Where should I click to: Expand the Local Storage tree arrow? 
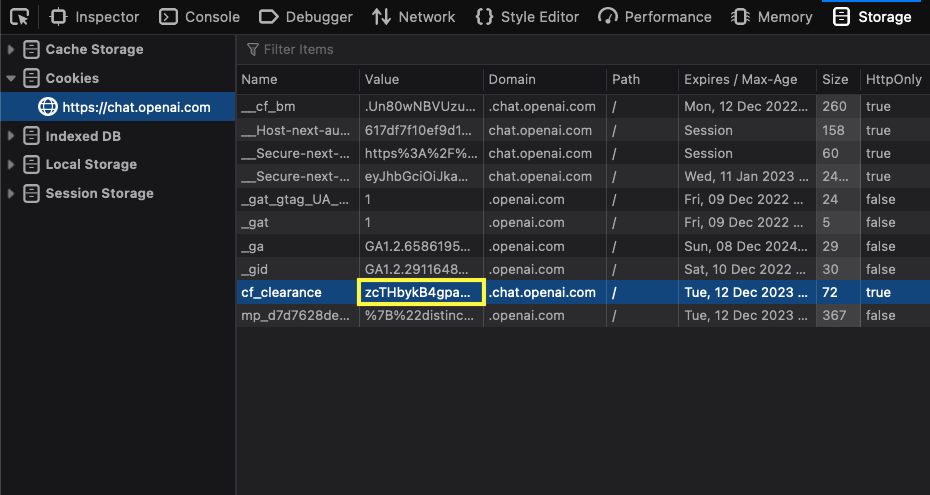pyautogui.click(x=11, y=164)
